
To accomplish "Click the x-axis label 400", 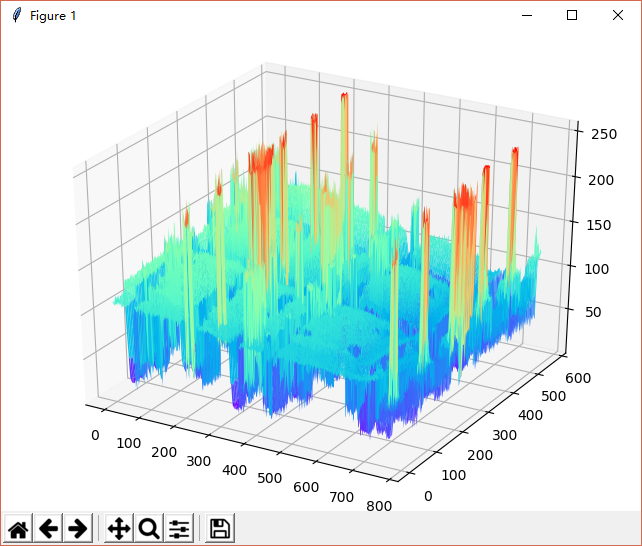I will tap(234, 470).
